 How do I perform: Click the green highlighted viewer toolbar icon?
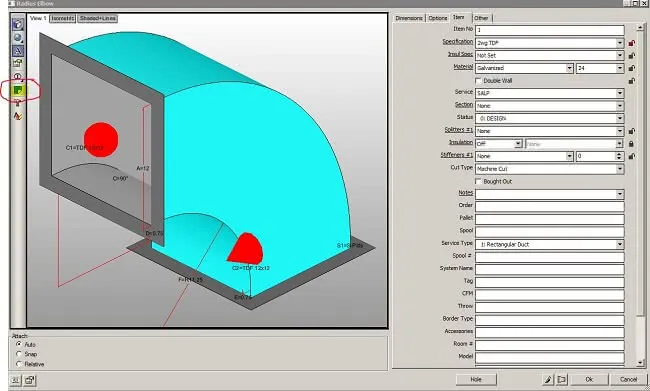[18, 90]
